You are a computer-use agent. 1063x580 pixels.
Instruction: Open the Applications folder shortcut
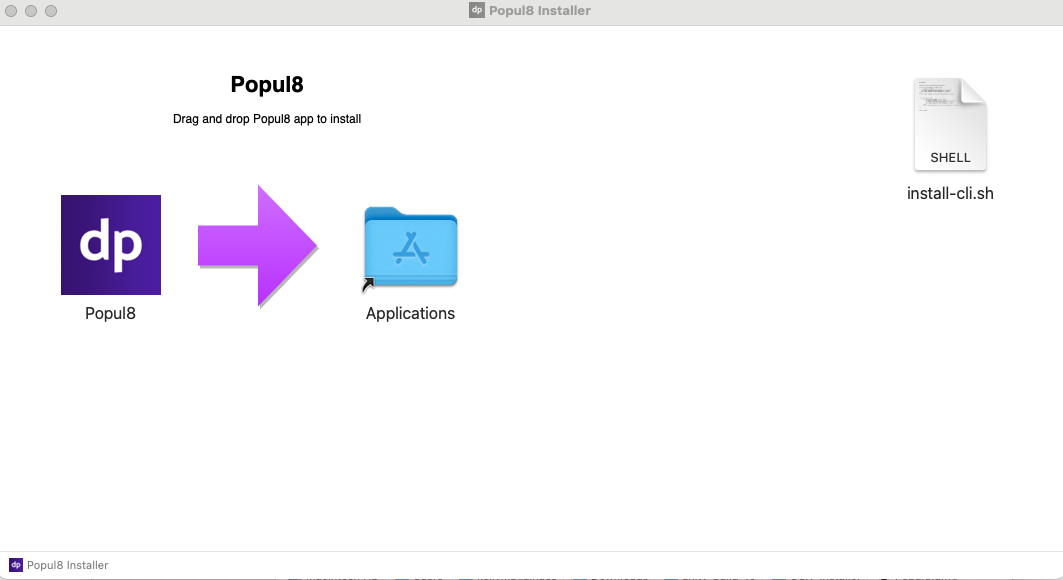click(410, 248)
